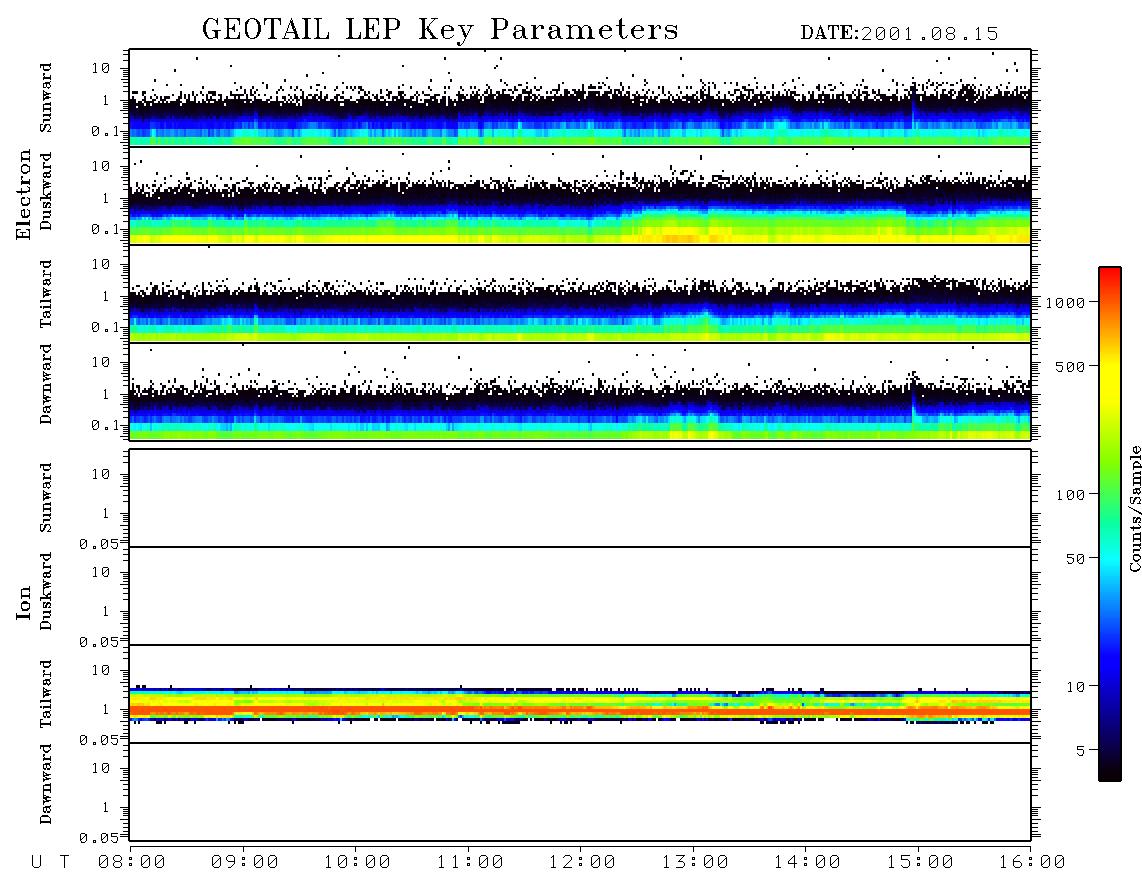Select the Electron 'Duskward' axis label

(46, 191)
